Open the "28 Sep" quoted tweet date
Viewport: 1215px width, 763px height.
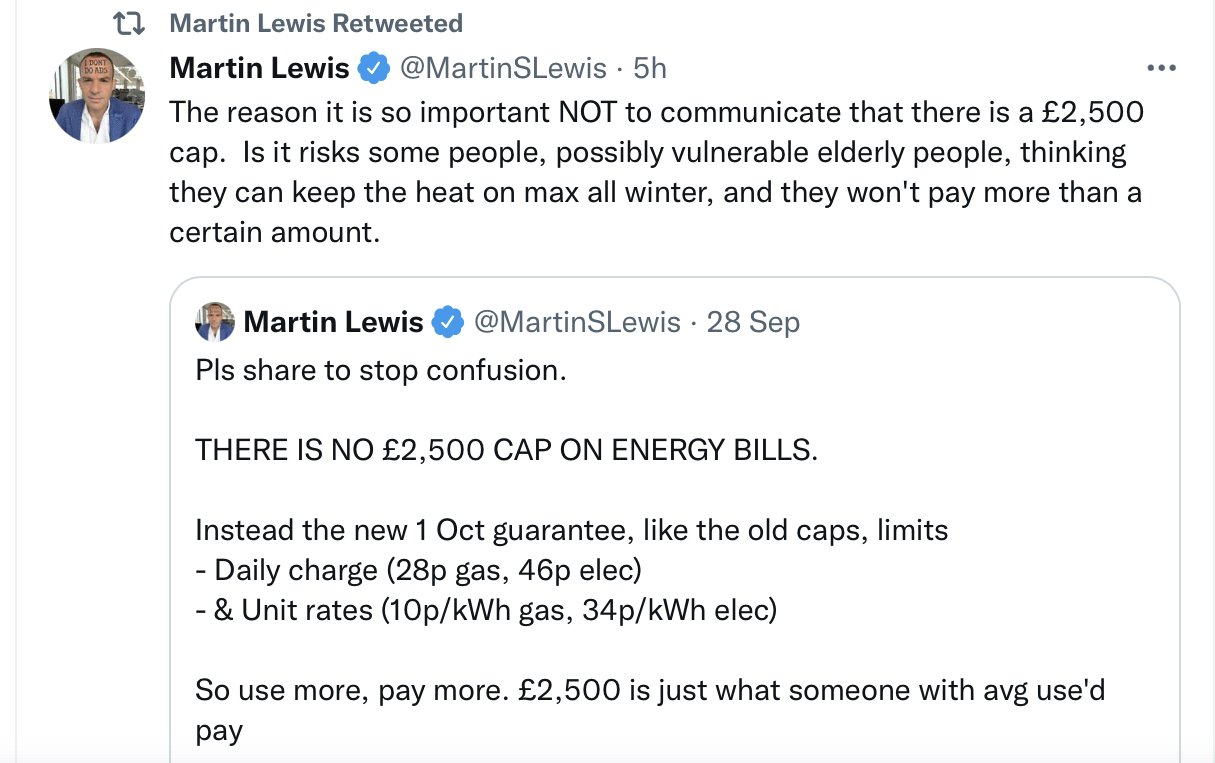pyautogui.click(x=753, y=322)
